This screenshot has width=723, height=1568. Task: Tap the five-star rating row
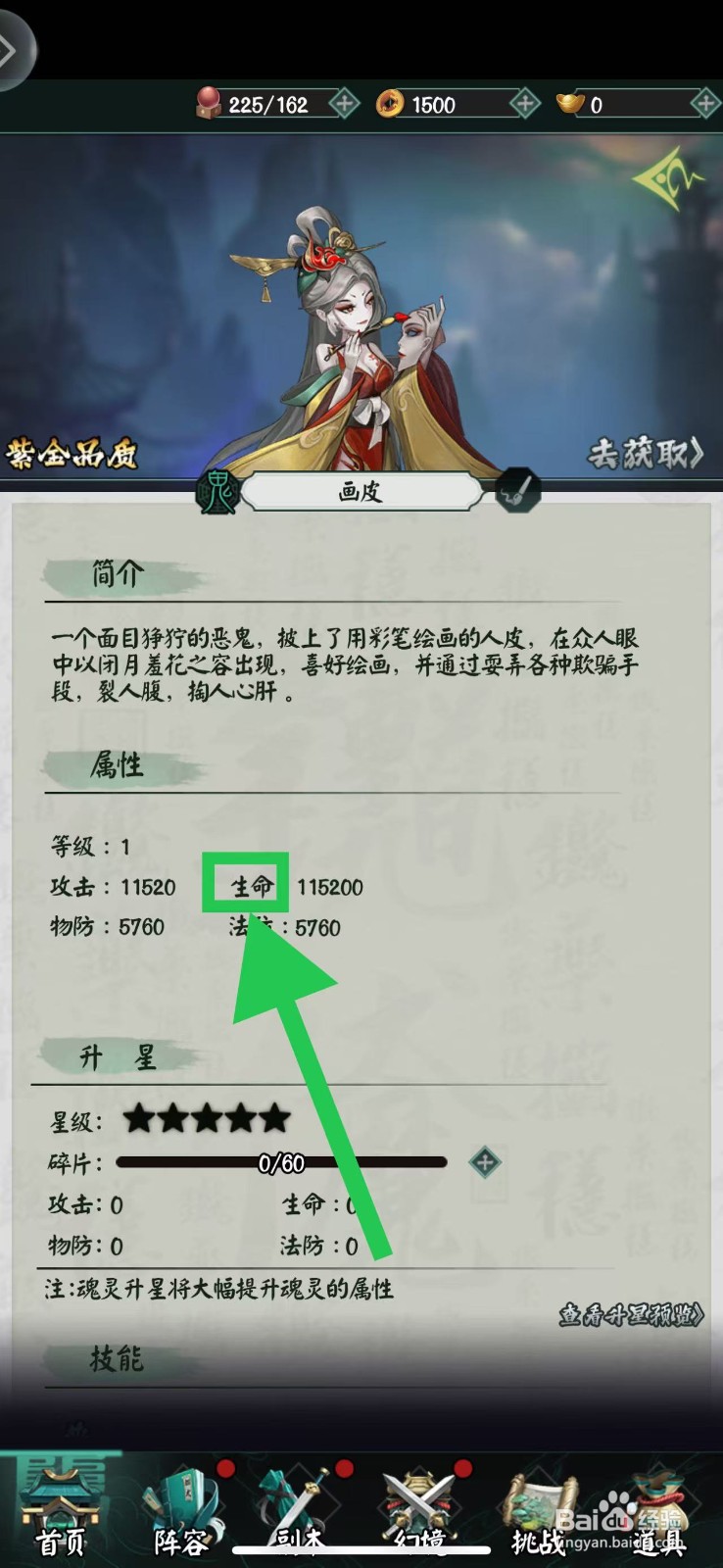pos(171,1118)
